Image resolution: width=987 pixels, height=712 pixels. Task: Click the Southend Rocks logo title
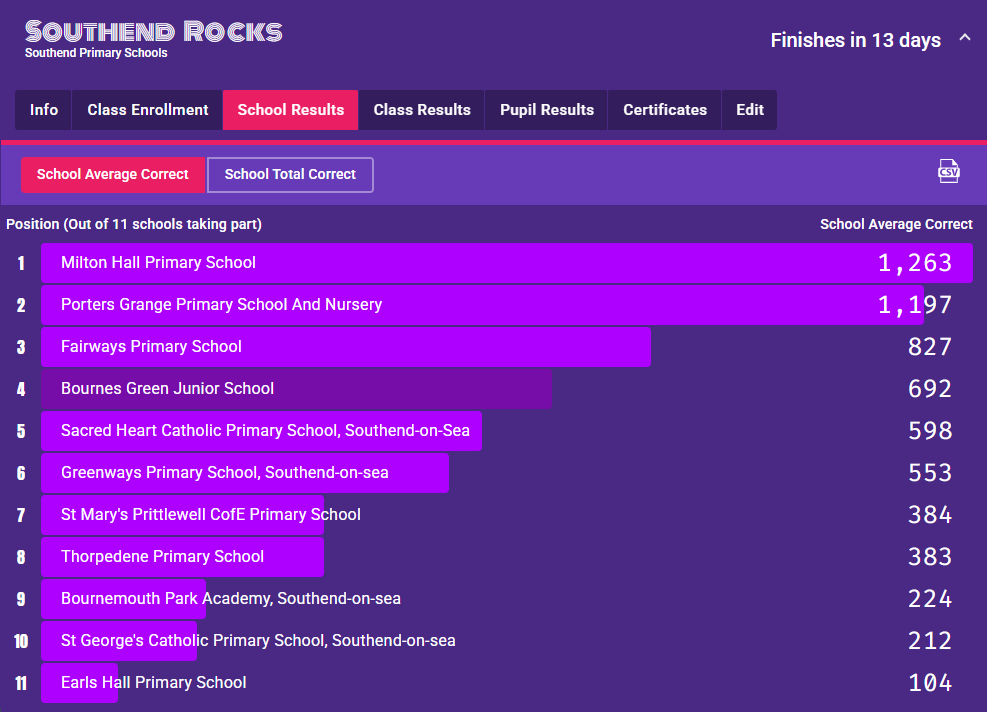point(154,31)
